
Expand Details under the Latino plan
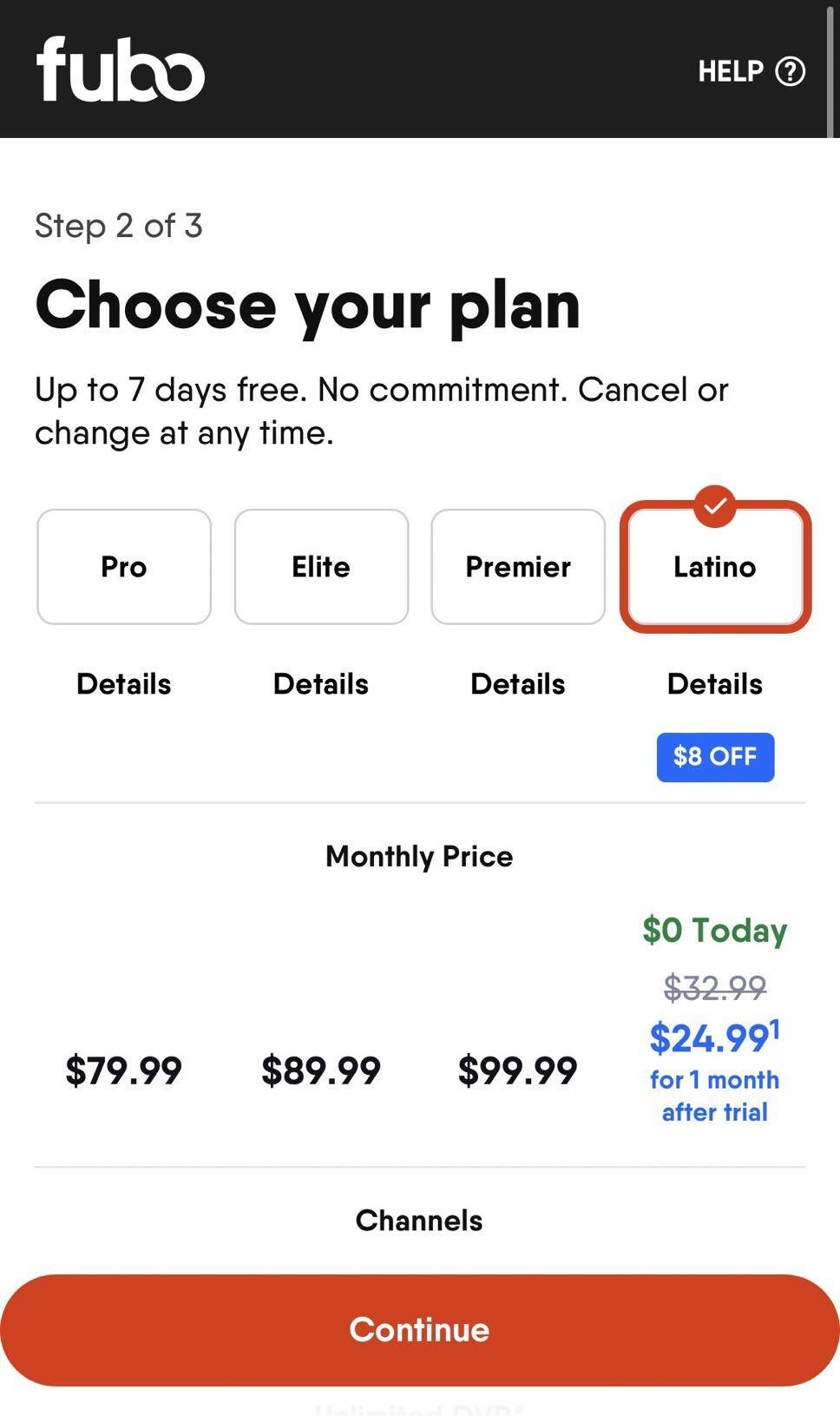(x=715, y=684)
